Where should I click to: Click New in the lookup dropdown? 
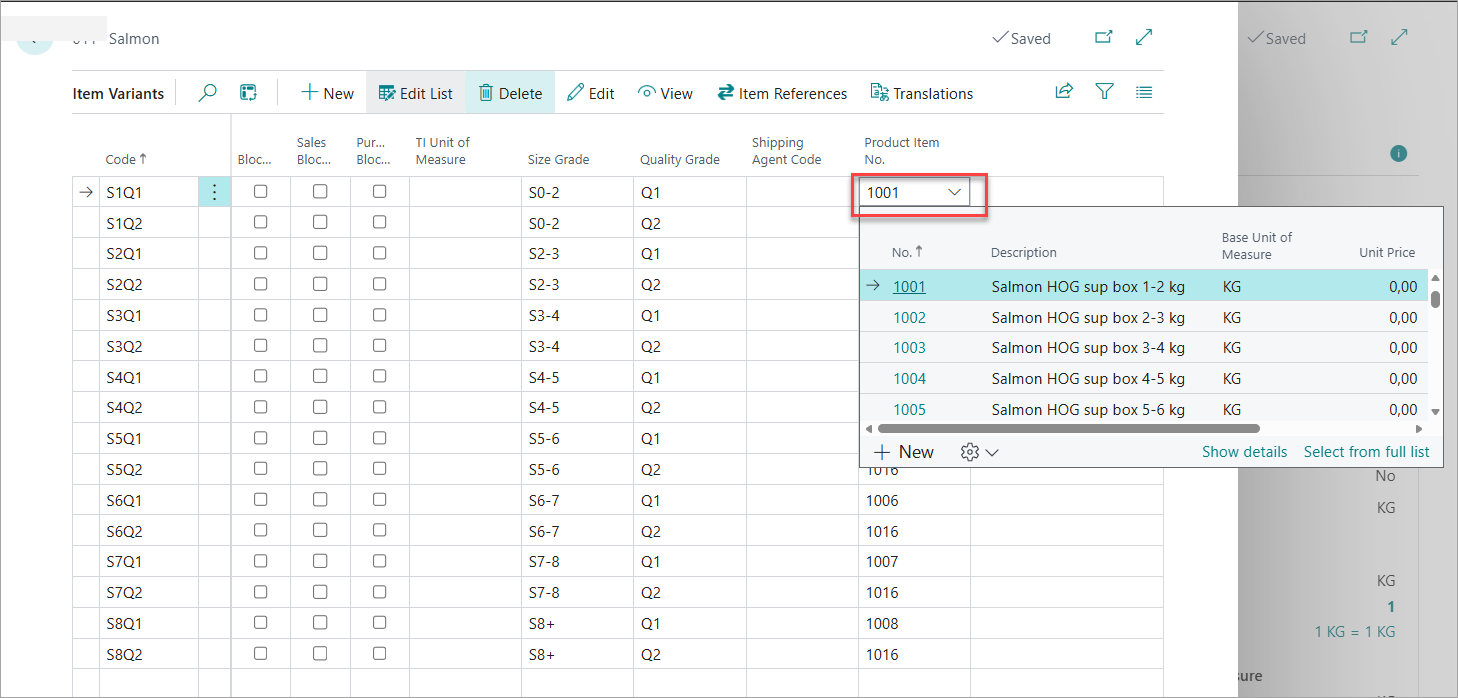[x=904, y=452]
